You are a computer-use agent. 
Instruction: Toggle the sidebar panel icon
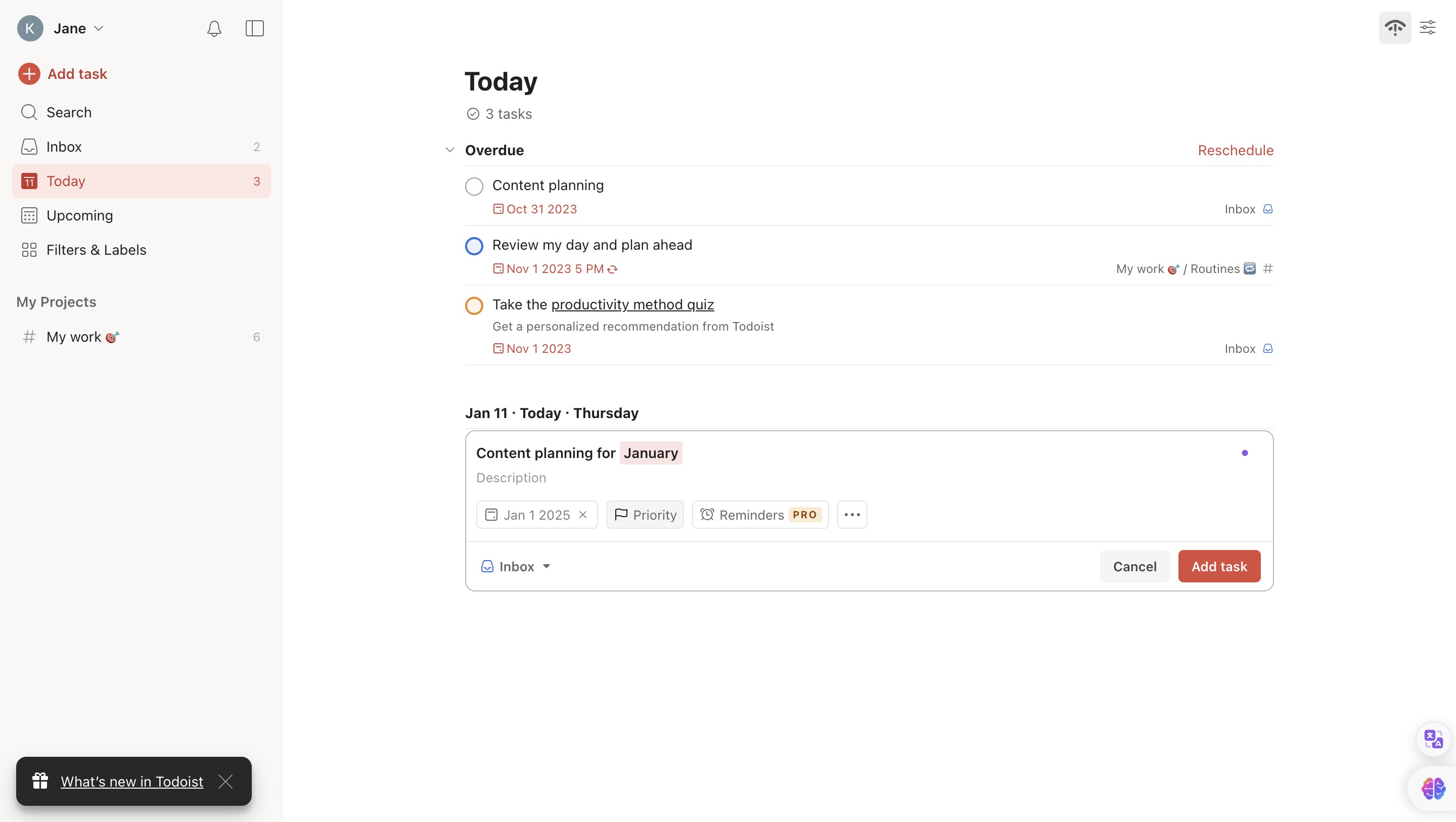click(x=254, y=28)
